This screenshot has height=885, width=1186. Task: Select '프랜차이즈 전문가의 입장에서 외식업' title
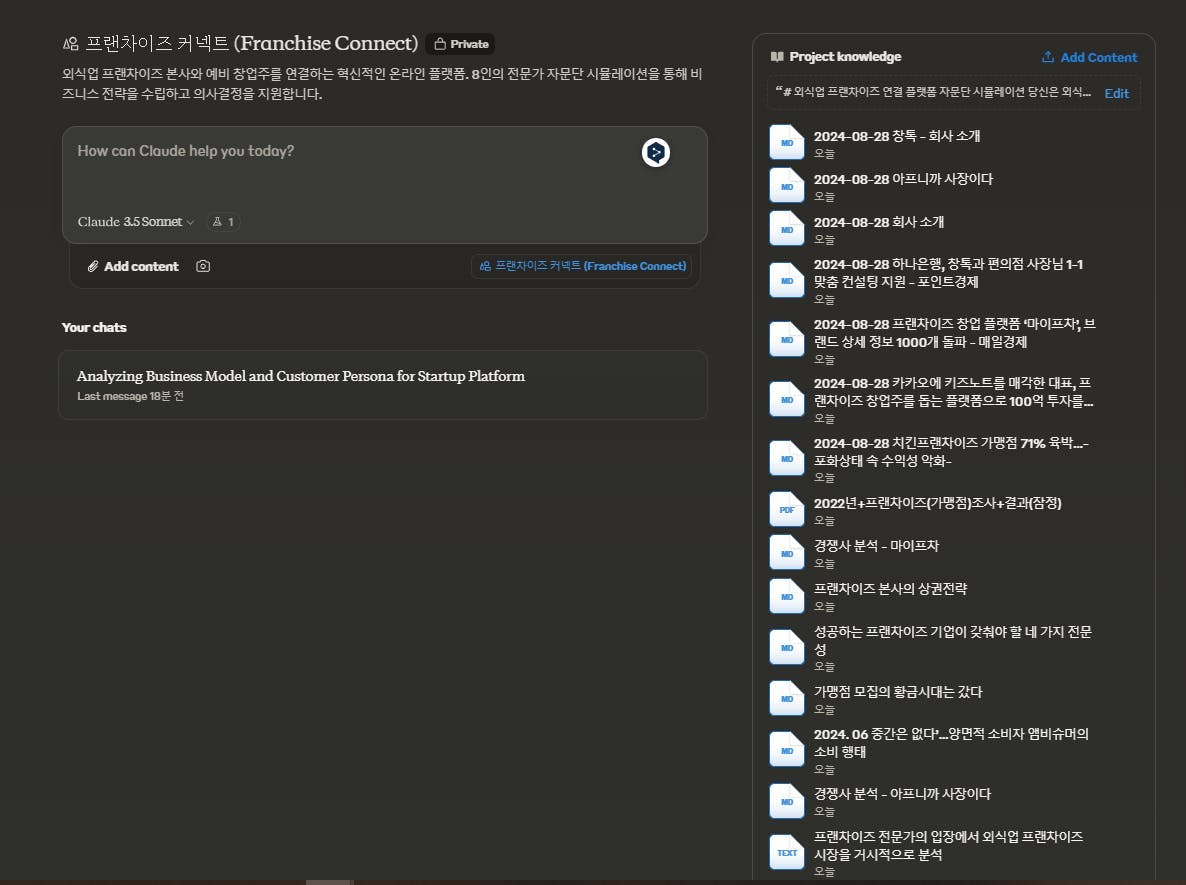click(x=948, y=846)
